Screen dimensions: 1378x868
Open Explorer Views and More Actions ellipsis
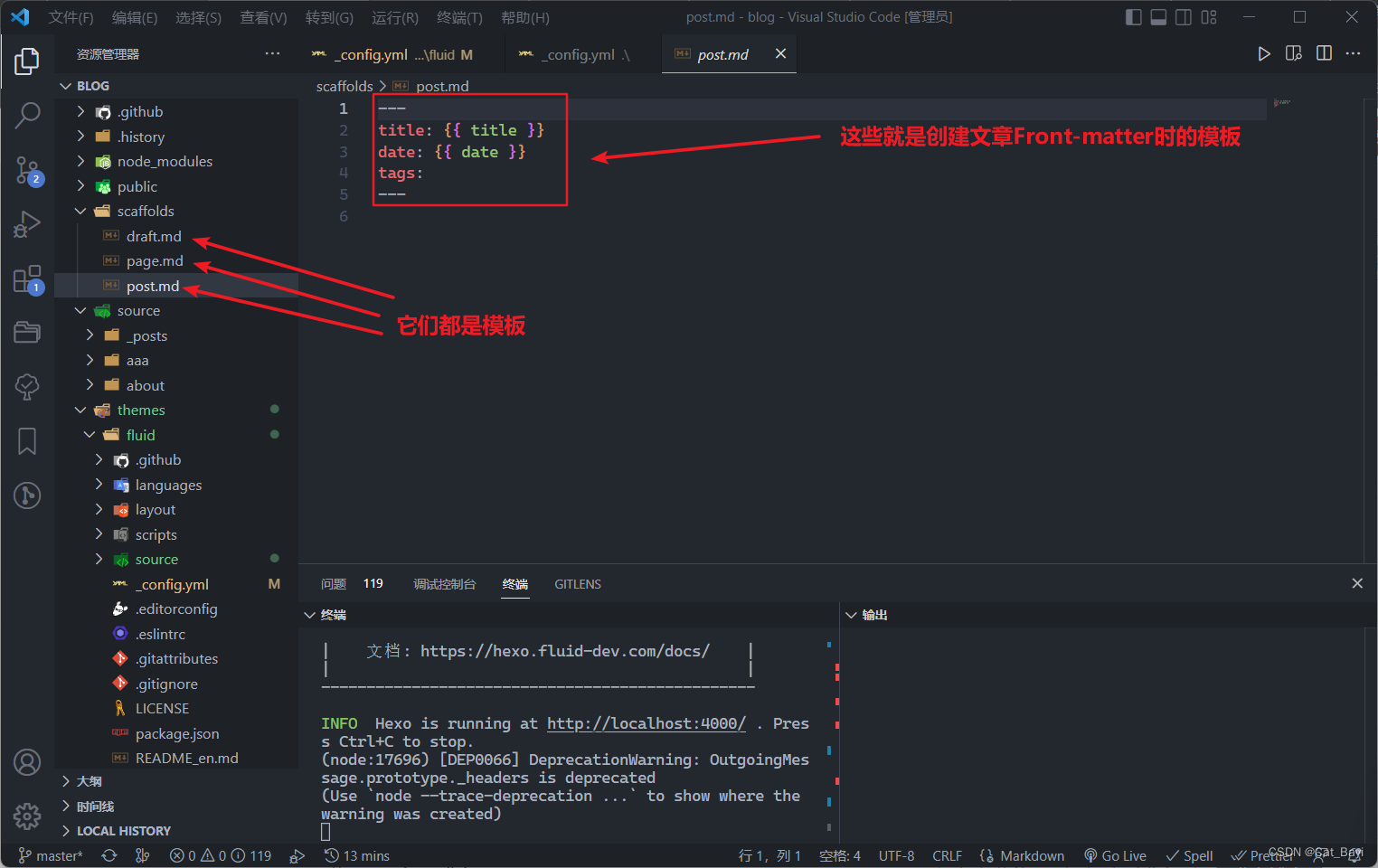click(272, 54)
